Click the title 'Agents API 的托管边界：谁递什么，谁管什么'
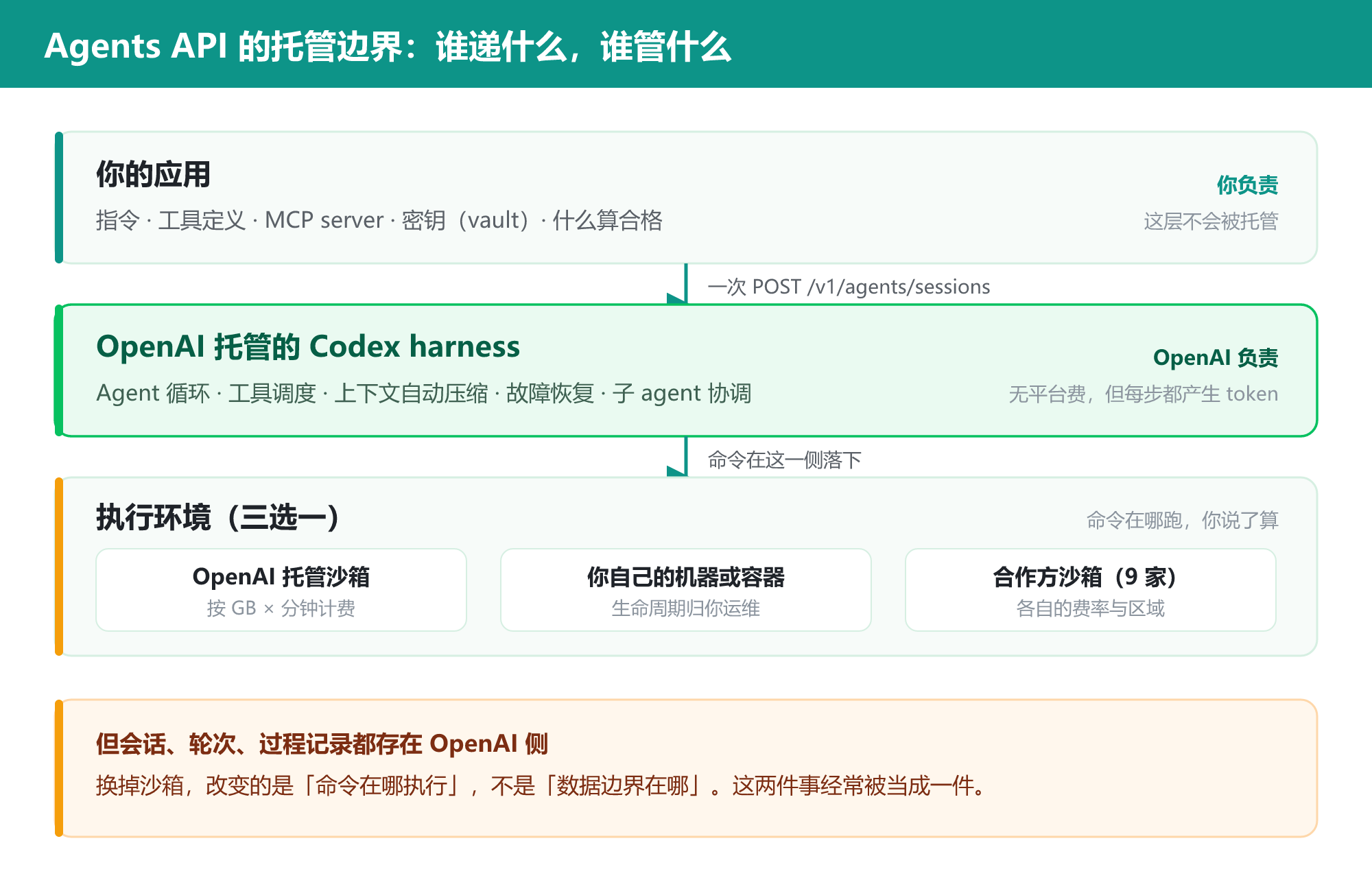The width and height of the screenshot is (1372, 878). 388,47
